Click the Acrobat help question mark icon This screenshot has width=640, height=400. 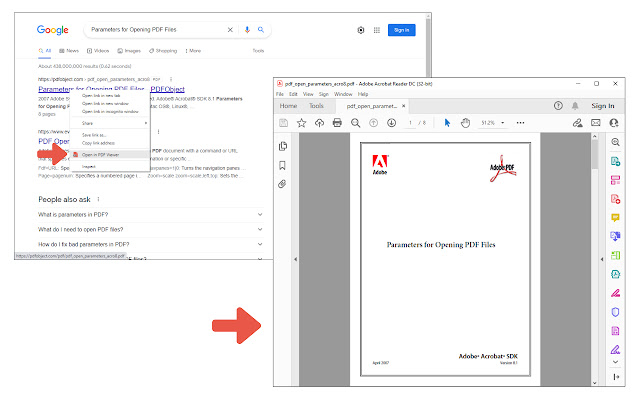coord(558,106)
